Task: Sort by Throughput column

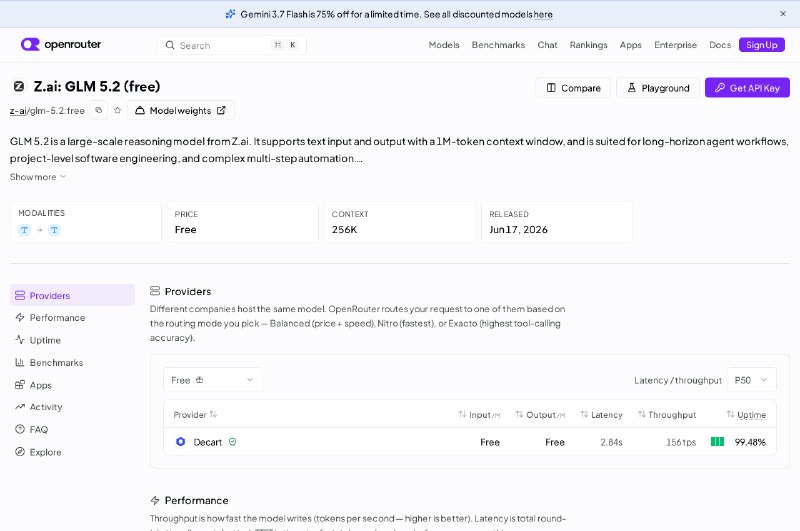Action: coord(667,415)
